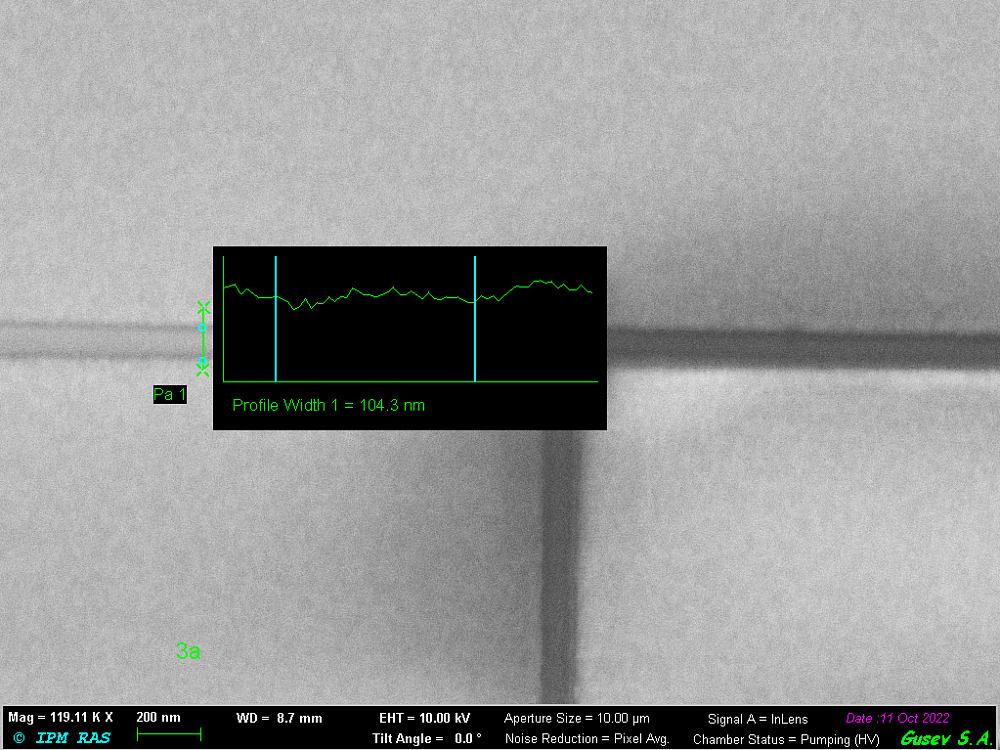1000x750 pixels.
Task: Click the right cyan cursor in profile graph
Action: click(x=475, y=318)
